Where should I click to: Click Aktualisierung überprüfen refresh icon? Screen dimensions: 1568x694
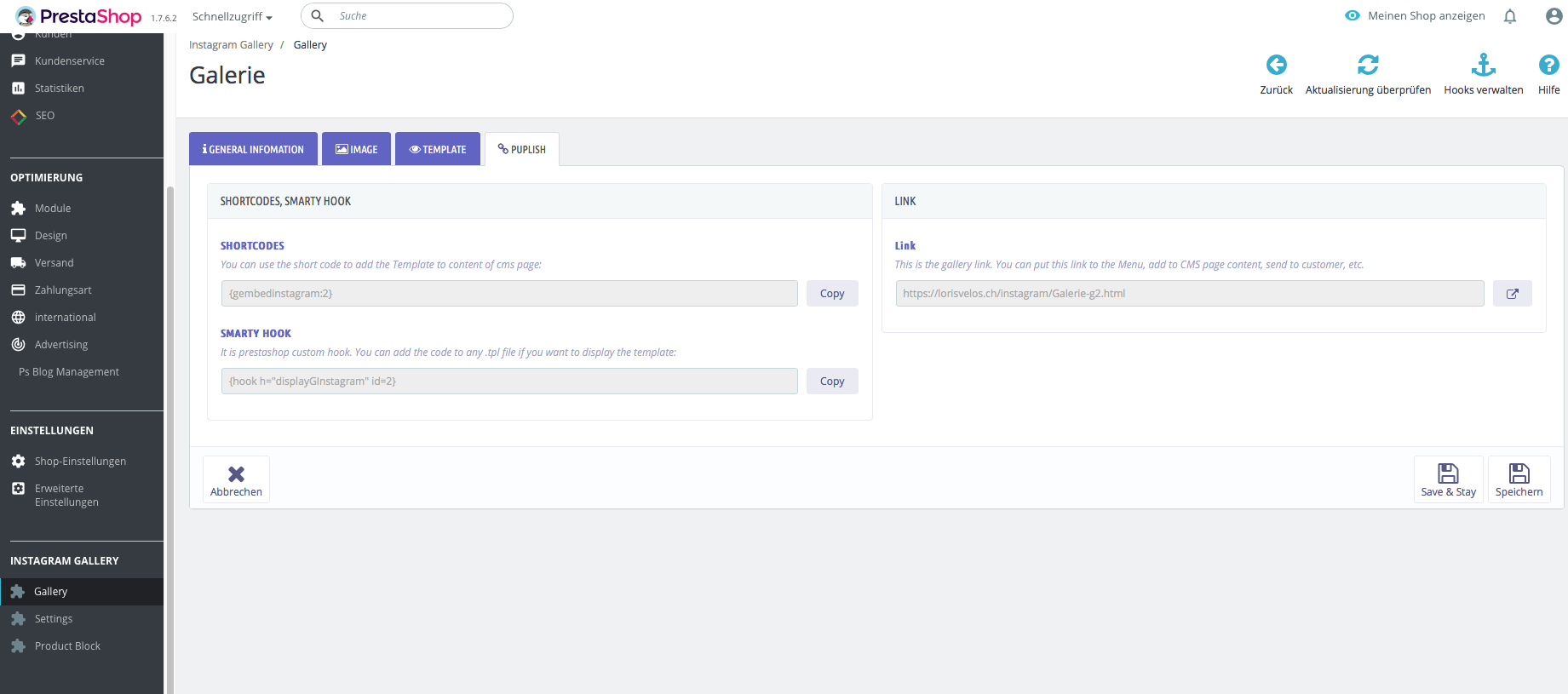click(x=1368, y=65)
